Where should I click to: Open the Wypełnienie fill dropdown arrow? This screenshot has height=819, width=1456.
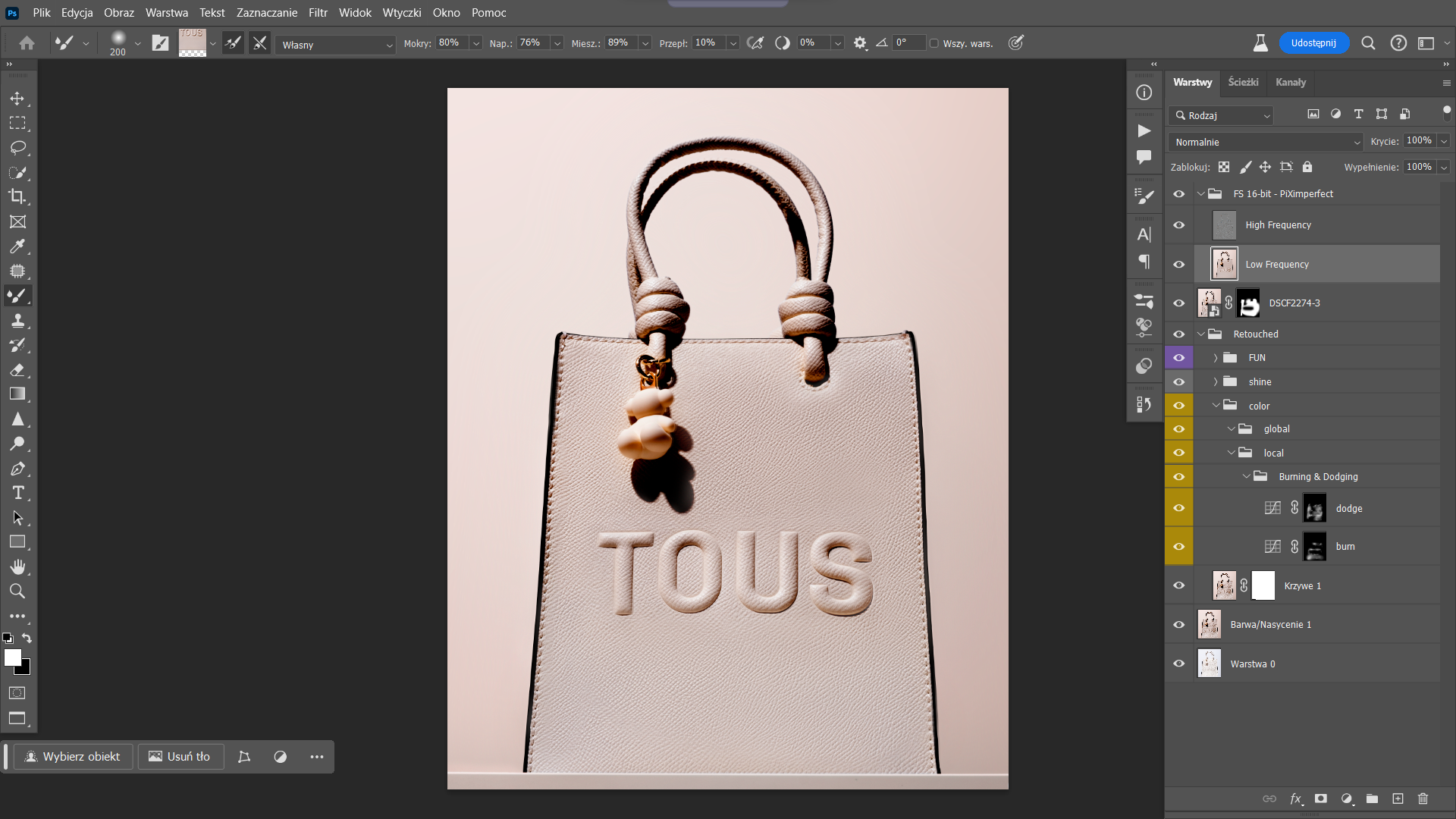[x=1444, y=168]
